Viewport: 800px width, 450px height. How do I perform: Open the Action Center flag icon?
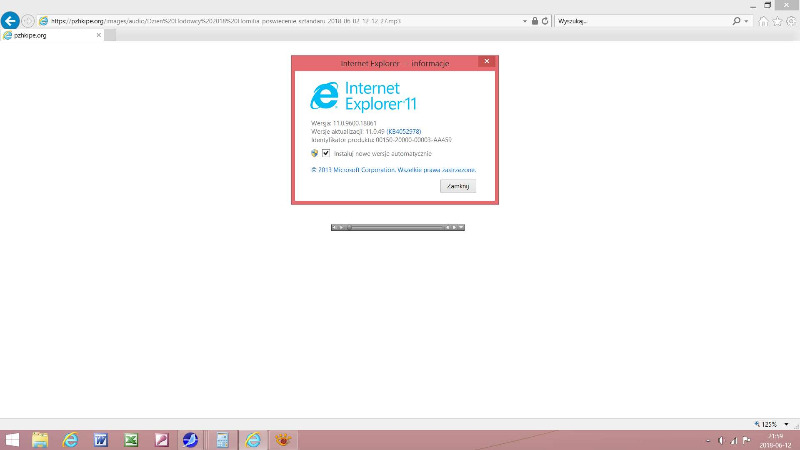[746, 440]
